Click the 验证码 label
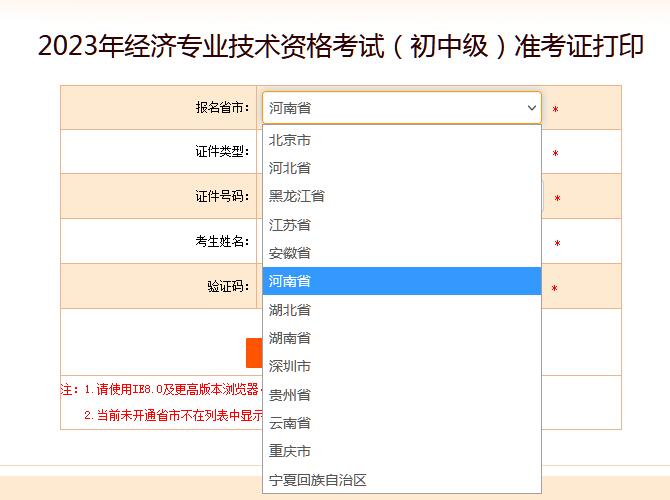The height and width of the screenshot is (500, 670). (228, 286)
